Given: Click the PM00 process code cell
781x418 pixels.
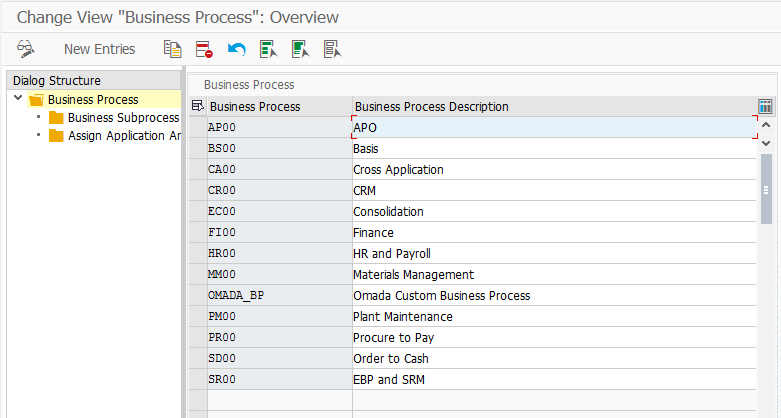Looking at the screenshot, I should pos(279,316).
